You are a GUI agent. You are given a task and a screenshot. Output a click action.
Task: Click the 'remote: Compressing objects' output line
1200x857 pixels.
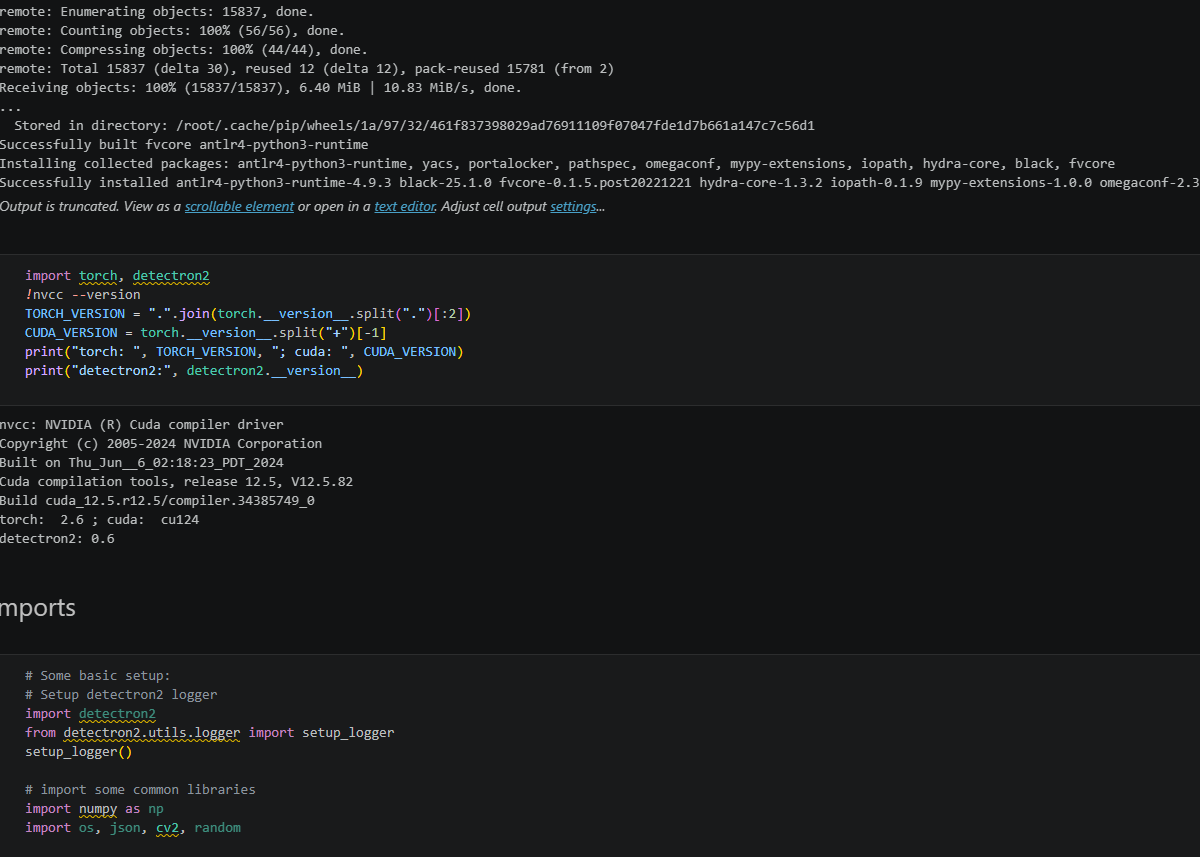point(183,49)
